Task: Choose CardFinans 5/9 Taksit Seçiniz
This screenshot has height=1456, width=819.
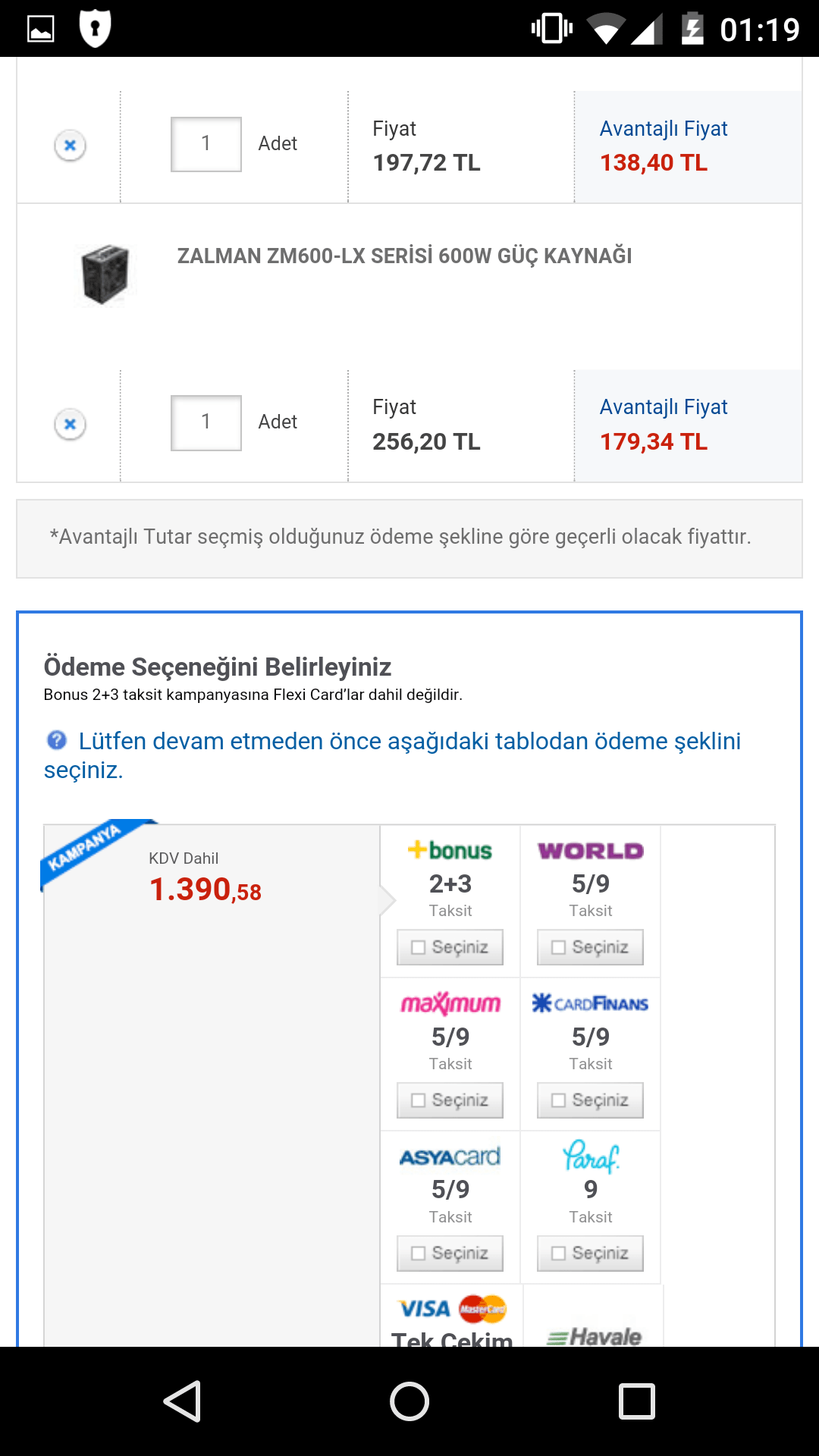Action: (590, 1100)
